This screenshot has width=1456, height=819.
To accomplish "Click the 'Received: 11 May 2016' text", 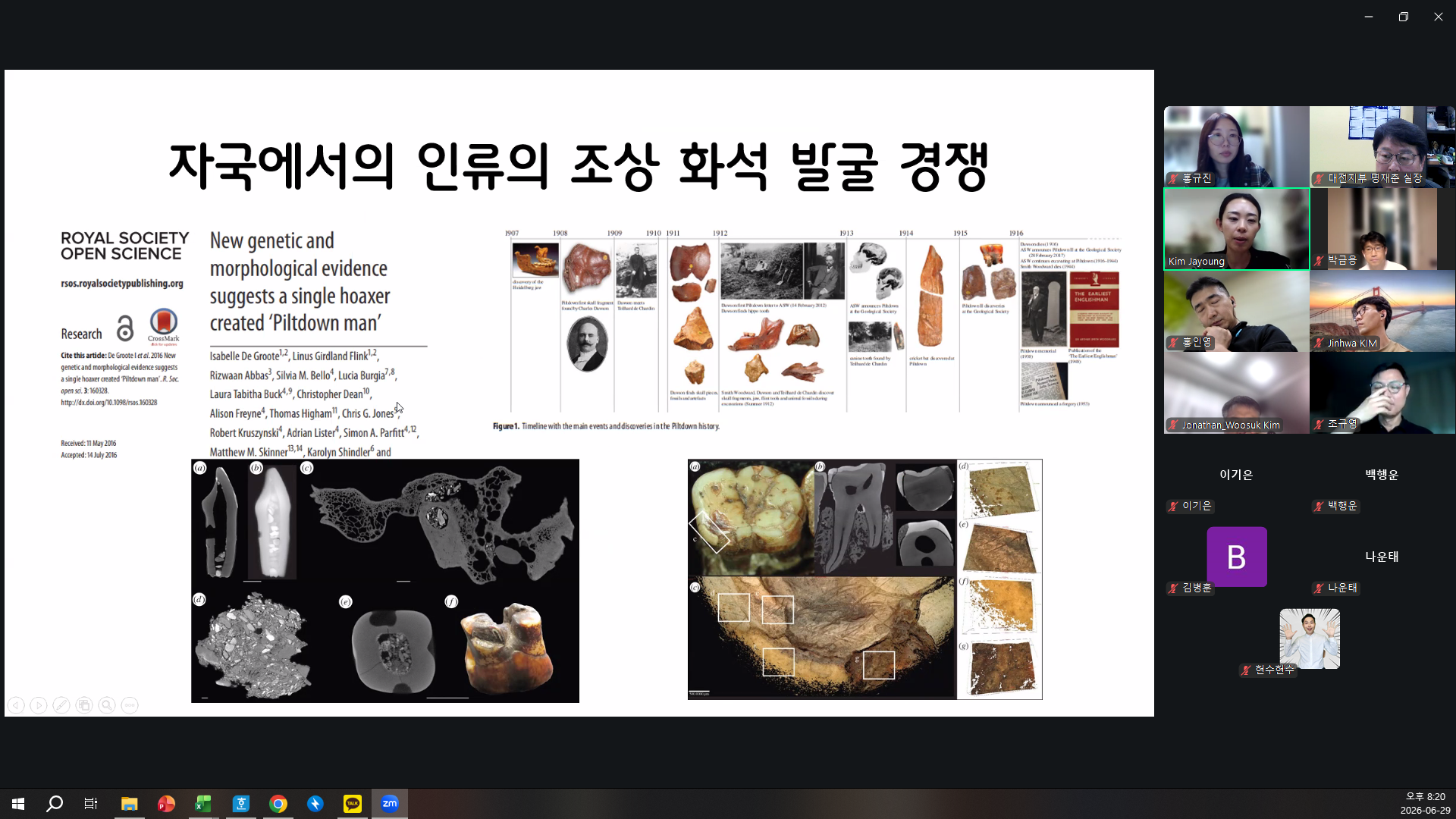I will (x=89, y=444).
